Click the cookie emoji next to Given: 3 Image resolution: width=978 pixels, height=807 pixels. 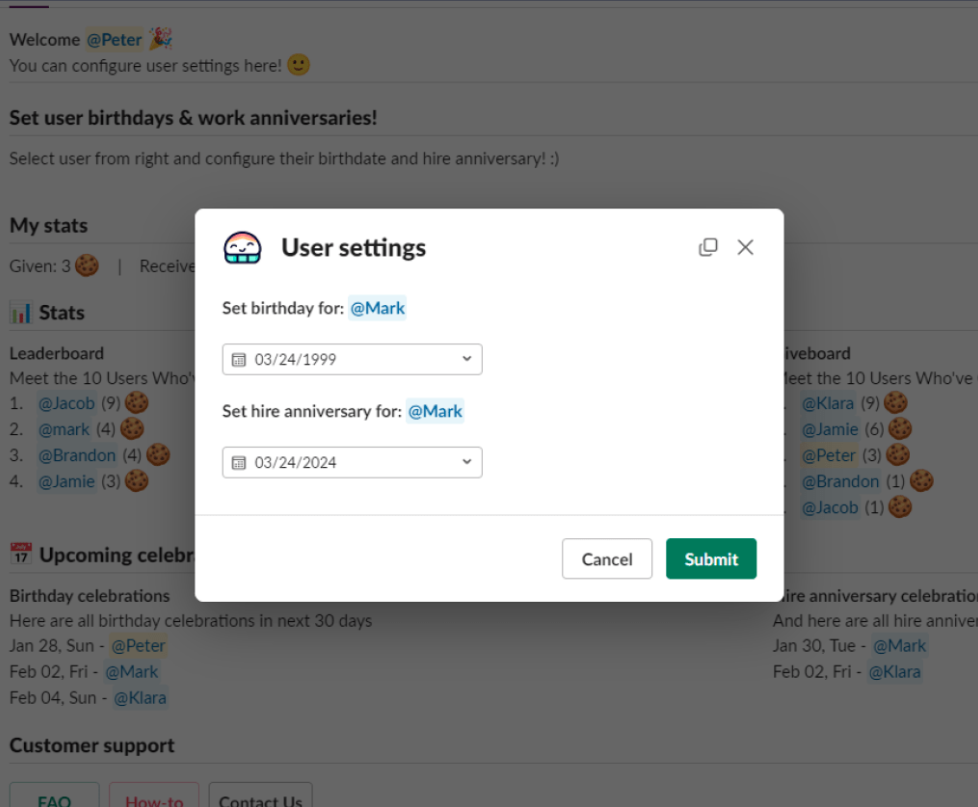tap(87, 266)
